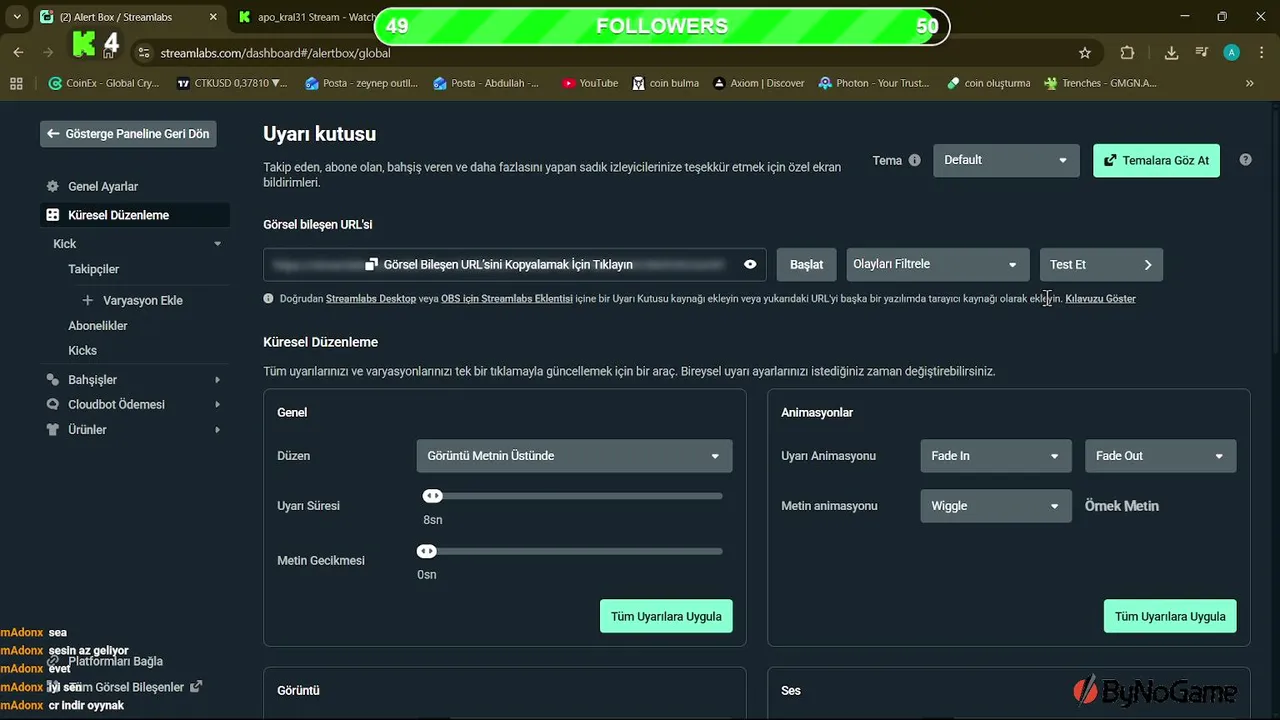This screenshot has width=1280, height=720.
Task: Click the info icon next to Tema
Action: 914,160
